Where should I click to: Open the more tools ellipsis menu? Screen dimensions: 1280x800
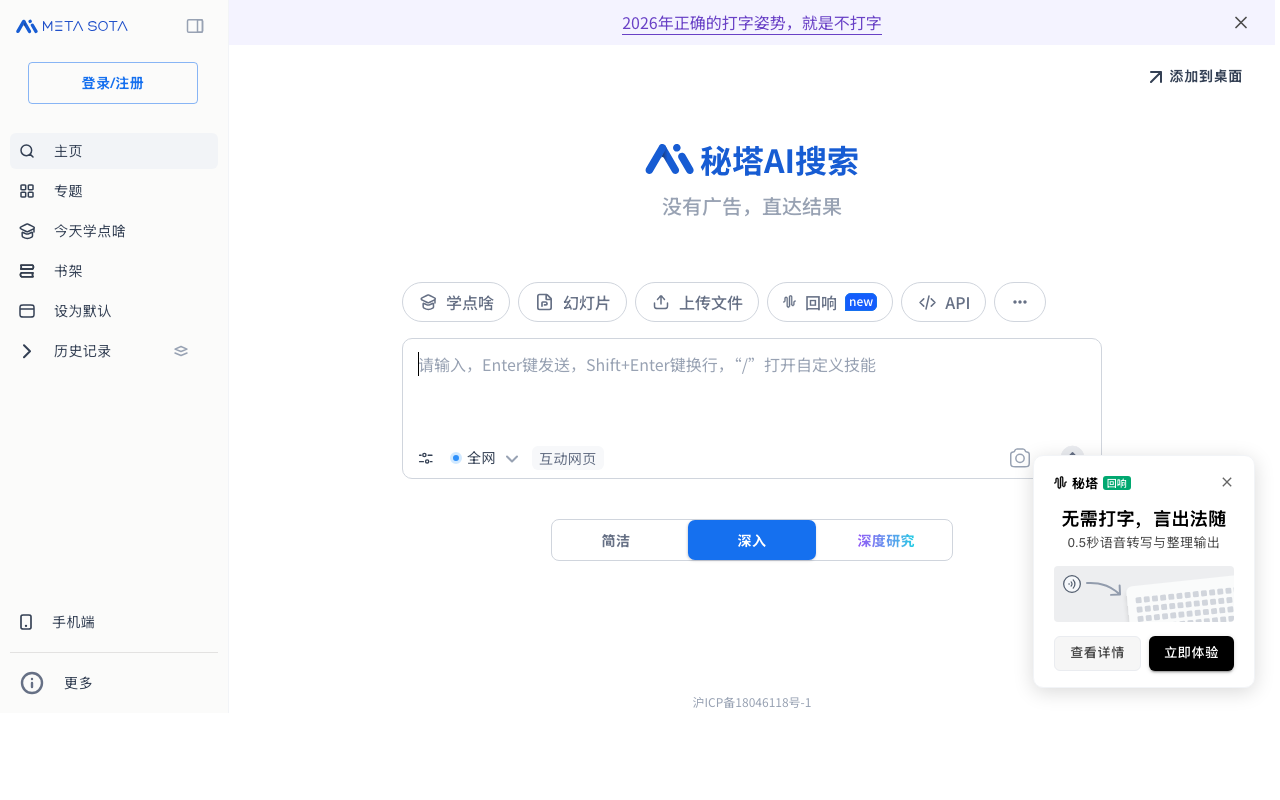point(1019,302)
